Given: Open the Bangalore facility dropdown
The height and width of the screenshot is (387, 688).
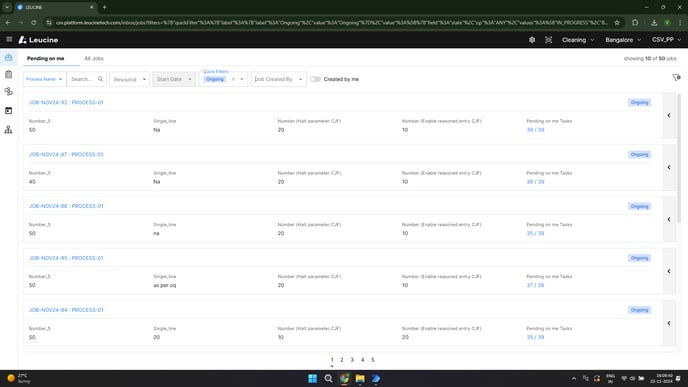Looking at the screenshot, I should pyautogui.click(x=623, y=40).
